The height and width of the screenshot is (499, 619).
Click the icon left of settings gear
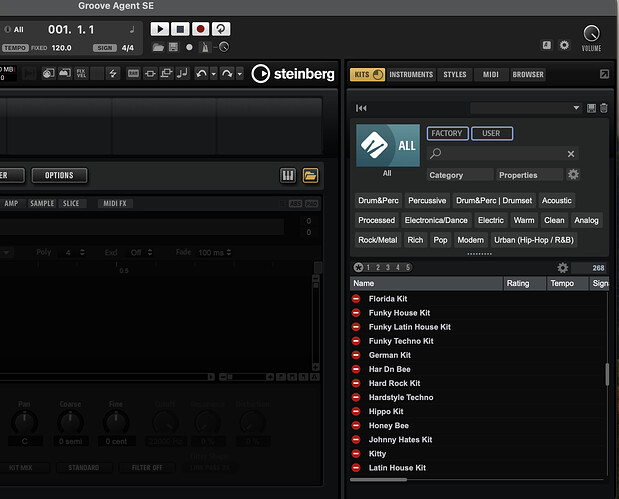tap(546, 45)
